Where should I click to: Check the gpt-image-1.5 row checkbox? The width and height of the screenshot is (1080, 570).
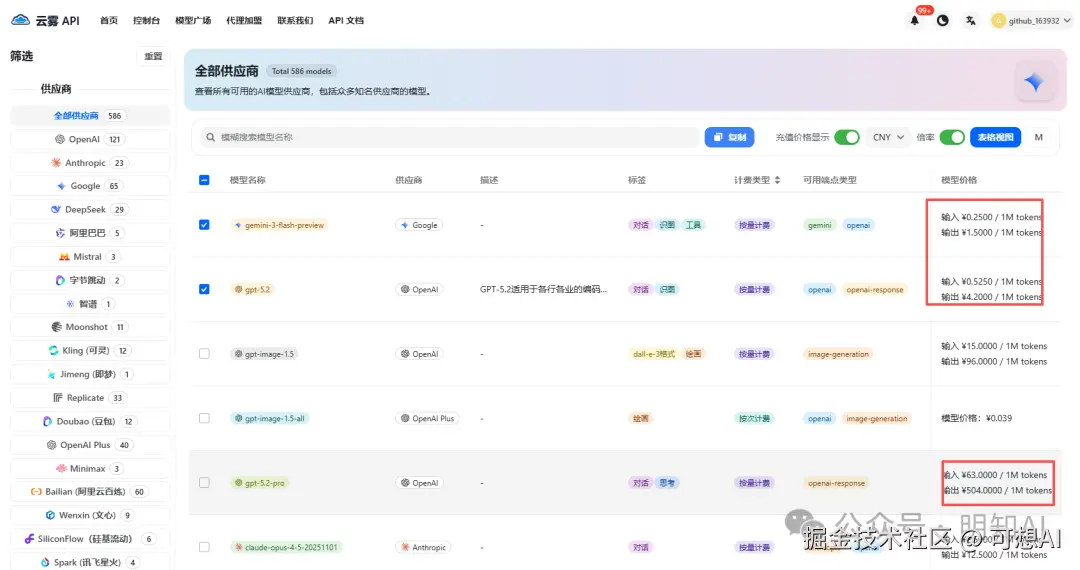[x=204, y=353]
